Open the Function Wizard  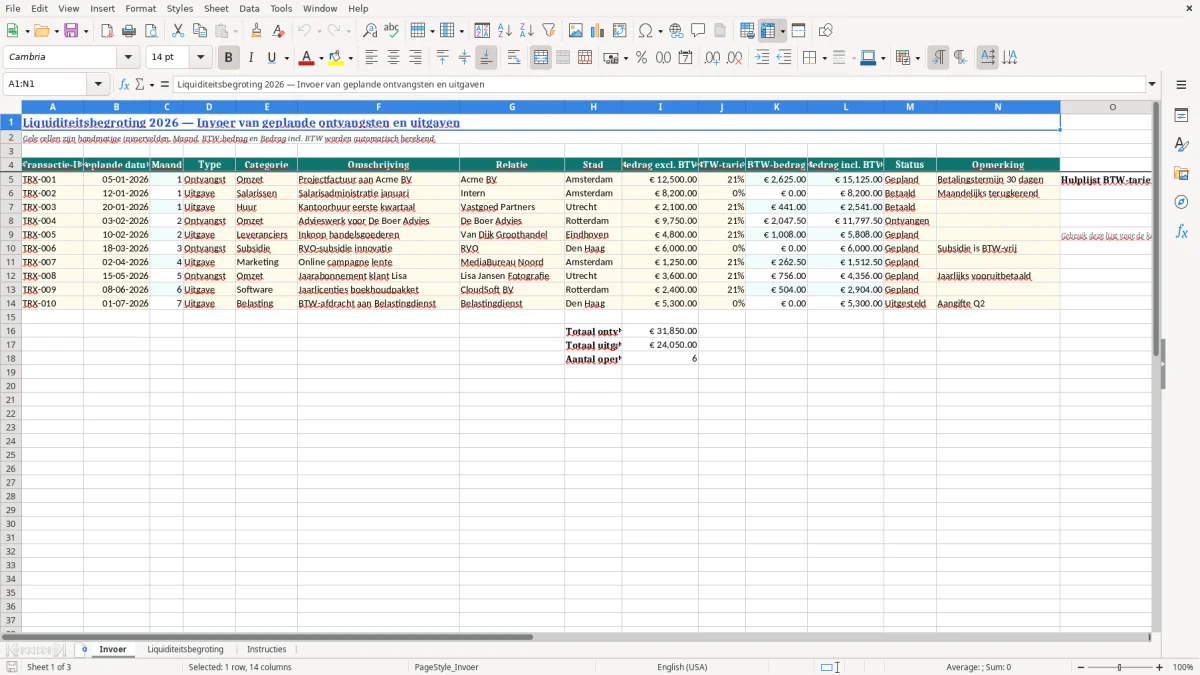pos(125,85)
